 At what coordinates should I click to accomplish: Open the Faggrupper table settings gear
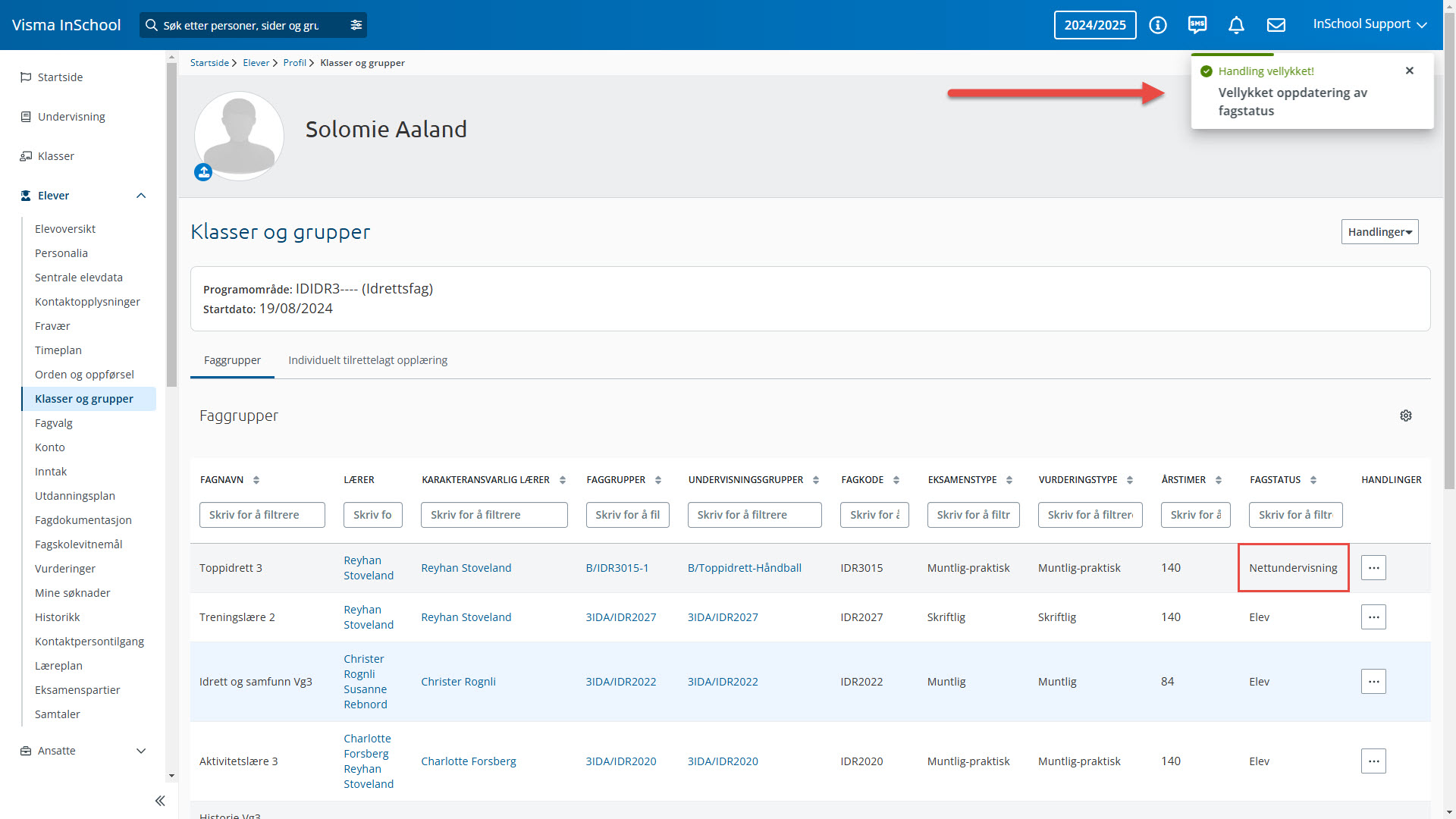click(1405, 416)
